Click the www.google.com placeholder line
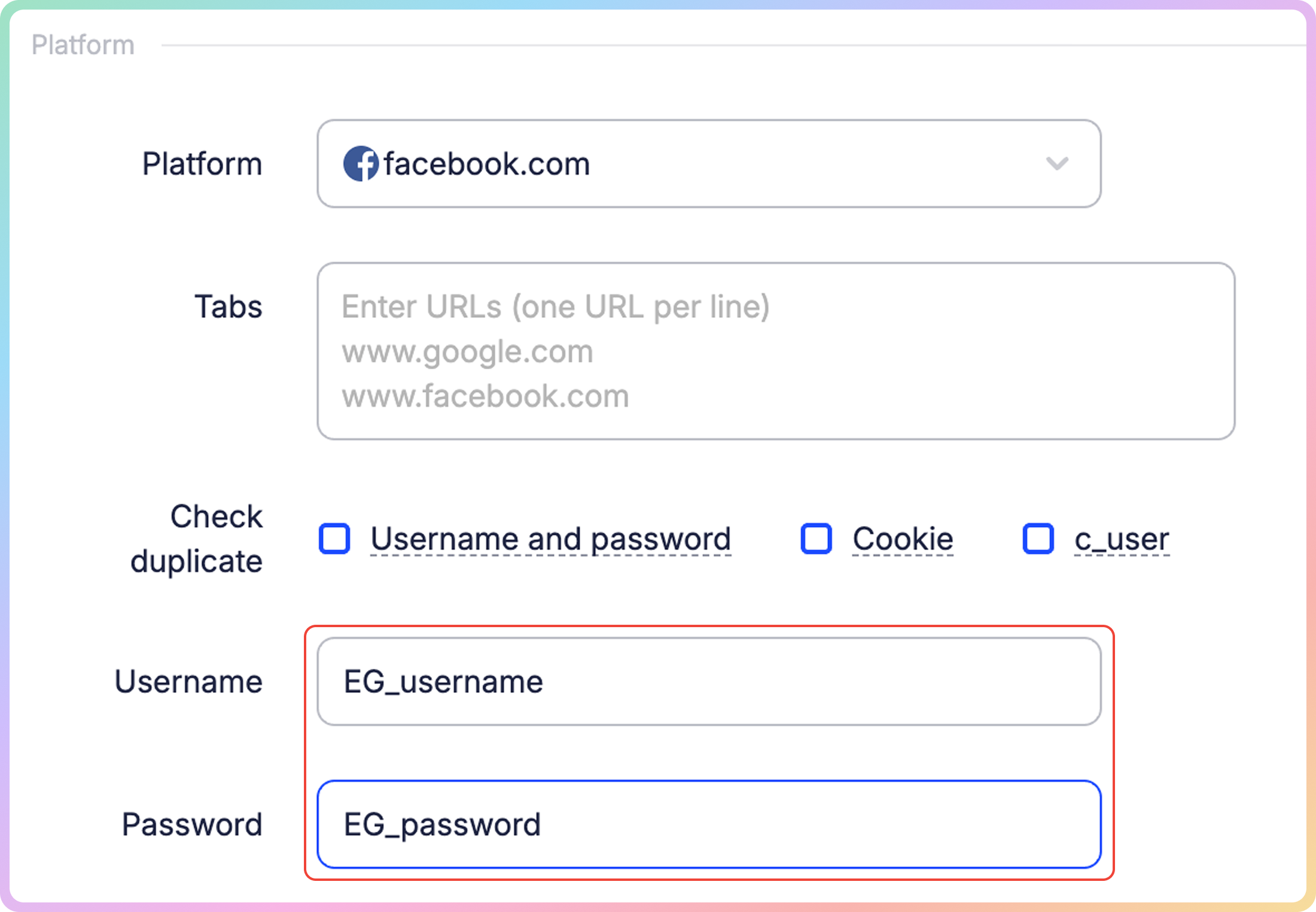This screenshot has width=1316, height=912. [x=467, y=352]
